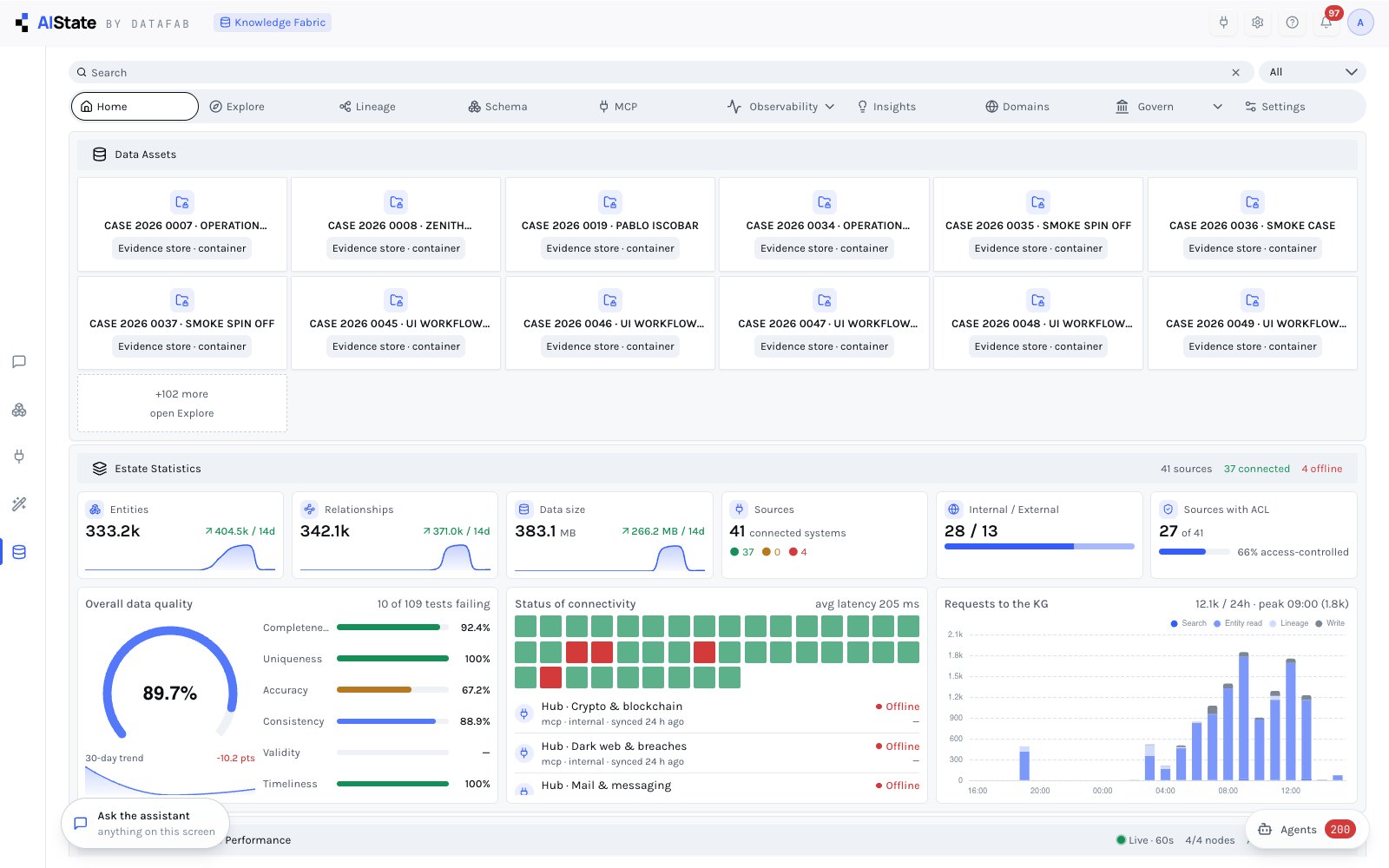Click the plug icon beside Hub · Crypto & blockchain
Image resolution: width=1389 pixels, height=868 pixels.
pos(523,713)
